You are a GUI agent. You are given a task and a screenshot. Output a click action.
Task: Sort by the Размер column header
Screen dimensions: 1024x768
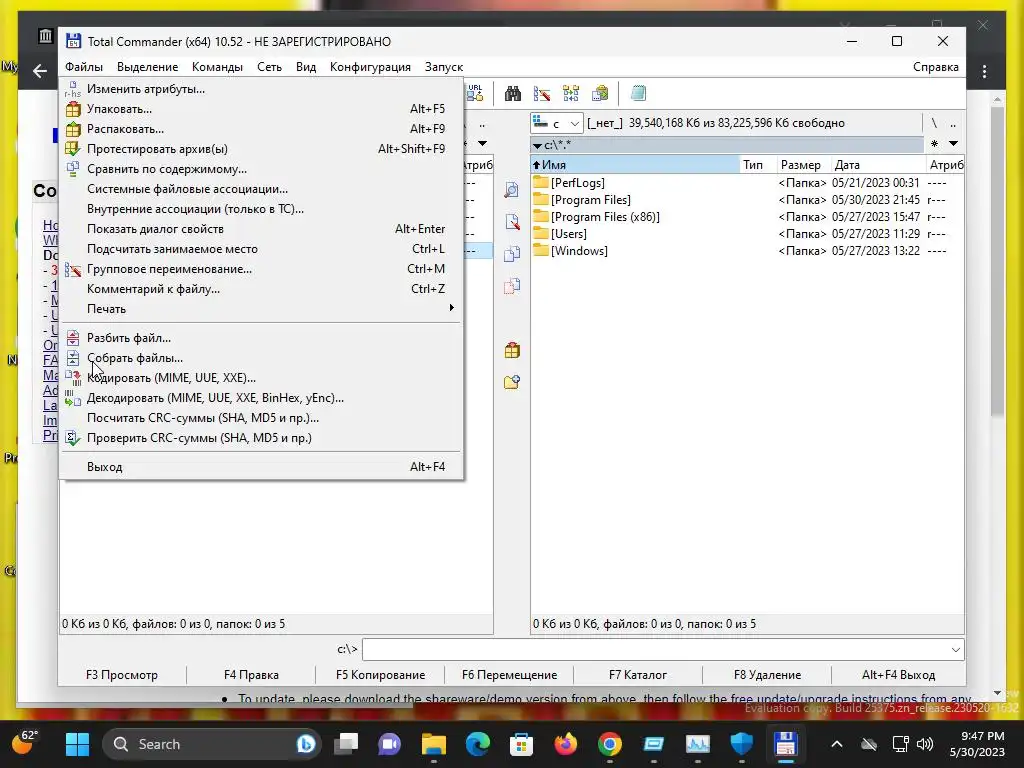pyautogui.click(x=803, y=165)
